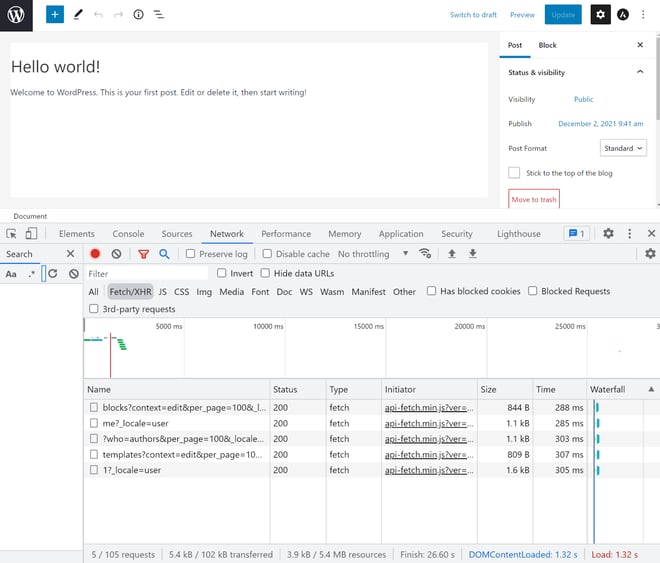Import HAR file upload arrow
The image size is (660, 563).
pyautogui.click(x=452, y=253)
